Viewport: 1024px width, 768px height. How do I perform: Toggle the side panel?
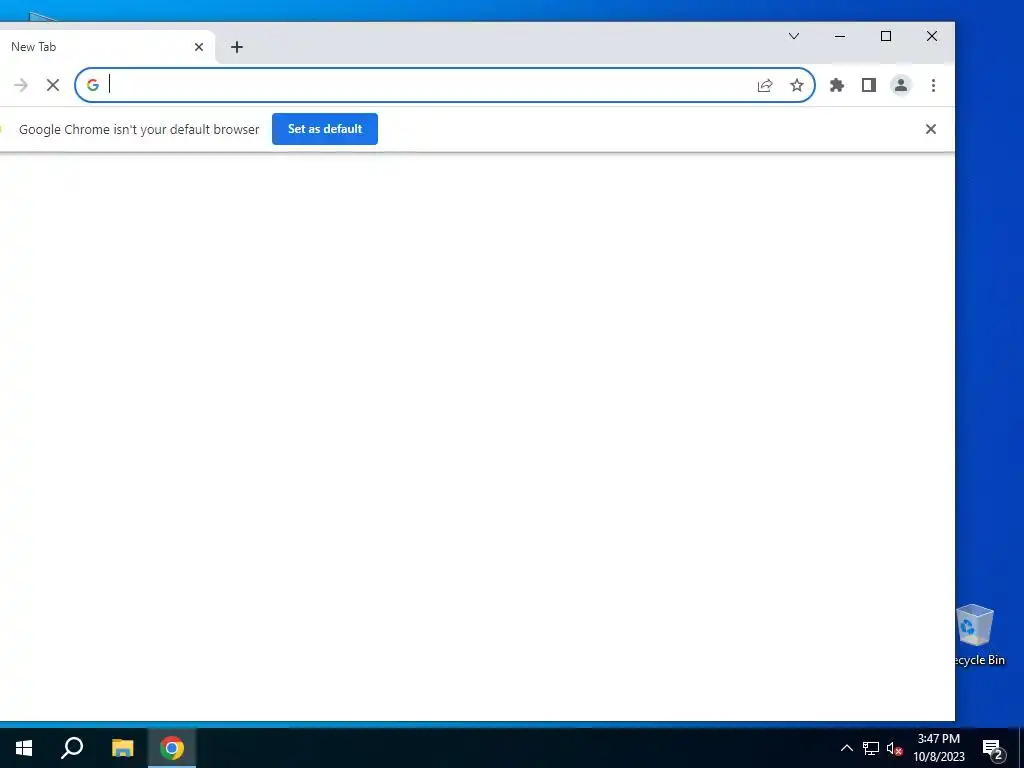[x=869, y=85]
